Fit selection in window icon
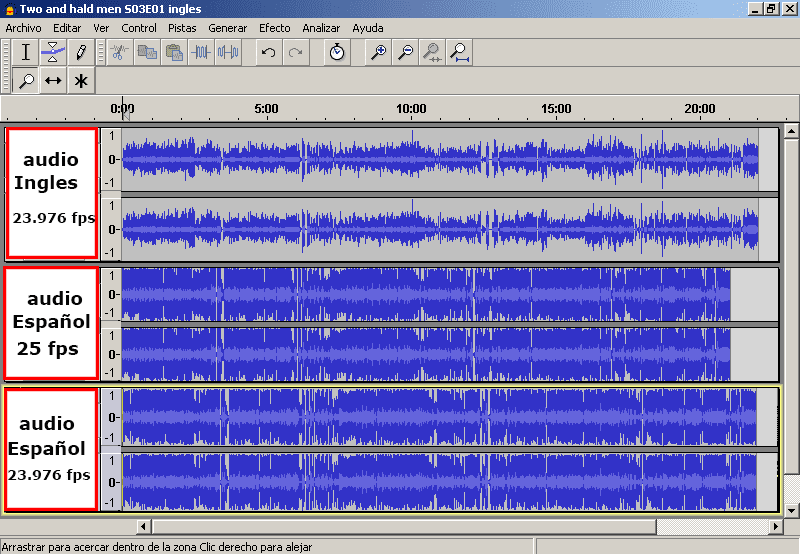Screen dimensions: 800x554 pos(432,53)
